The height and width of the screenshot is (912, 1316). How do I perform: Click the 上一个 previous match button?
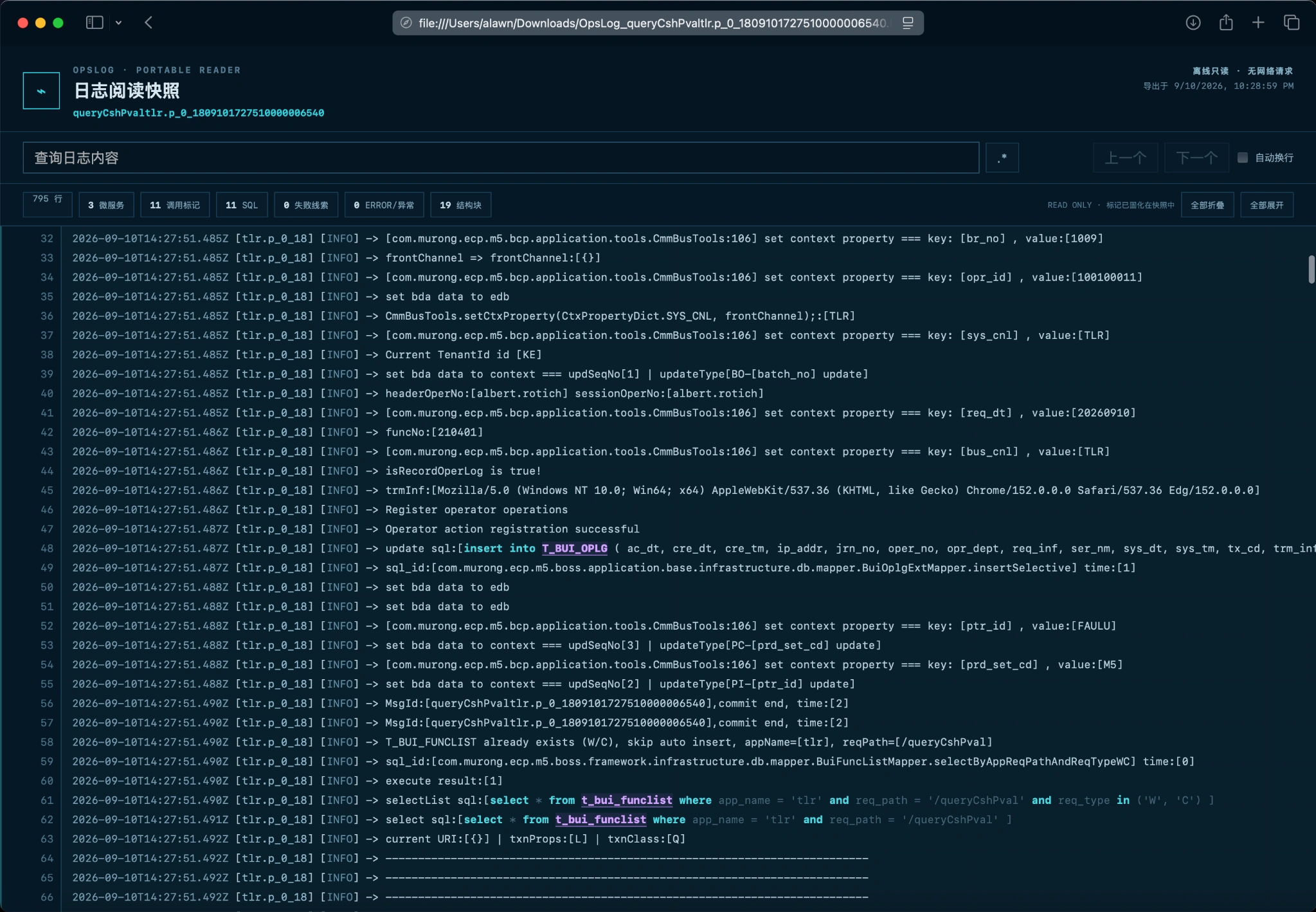click(x=1125, y=158)
